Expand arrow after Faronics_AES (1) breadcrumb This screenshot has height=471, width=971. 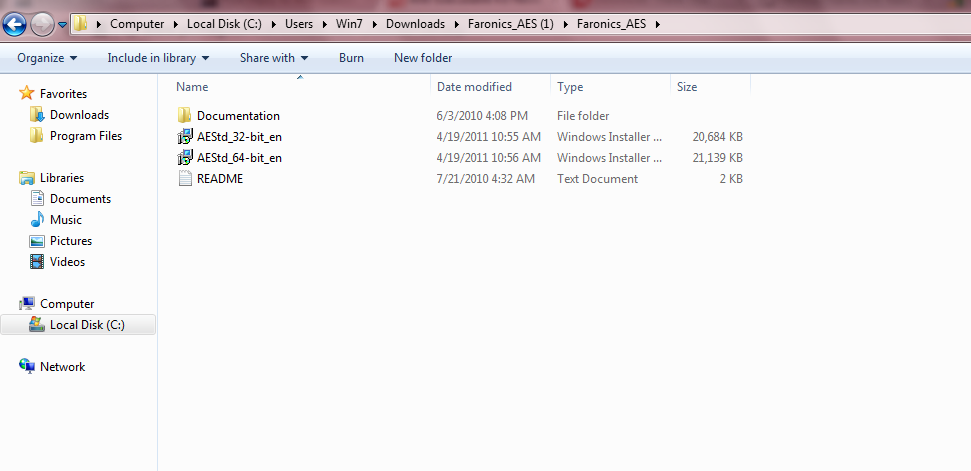click(565, 25)
